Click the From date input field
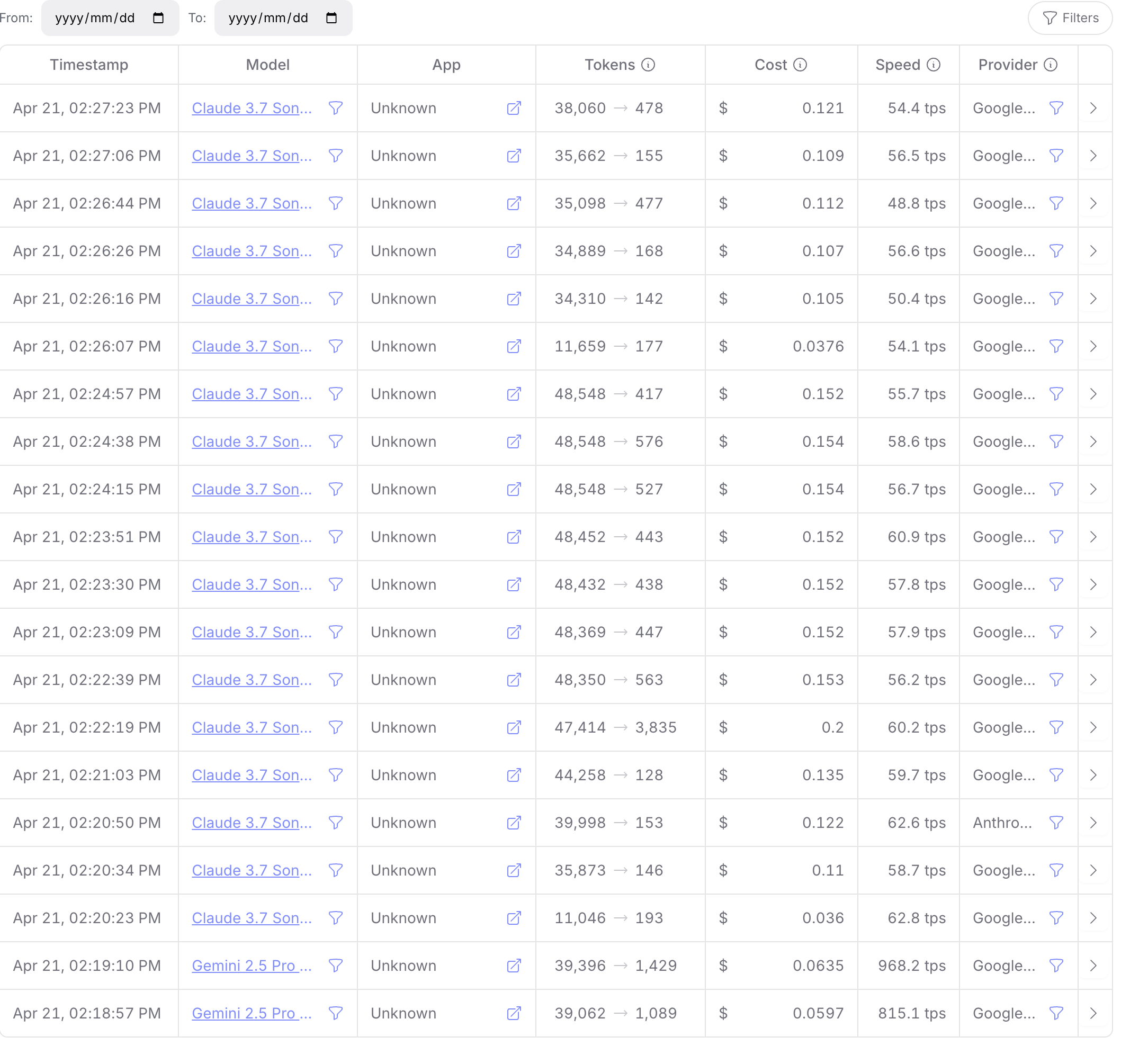The image size is (1130, 1064). coord(110,18)
